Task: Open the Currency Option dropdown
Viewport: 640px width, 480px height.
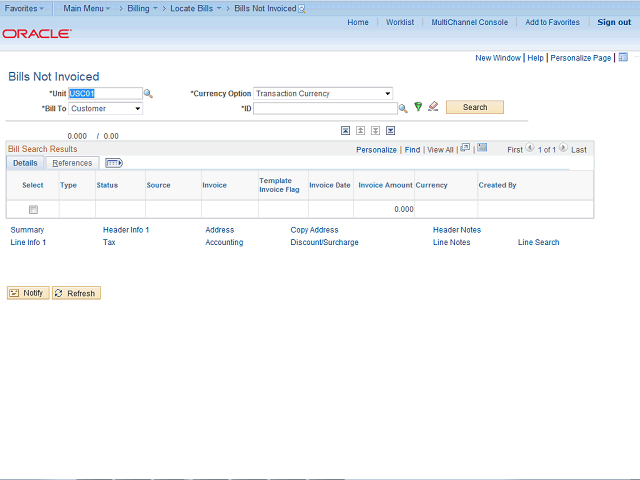Action: point(323,93)
